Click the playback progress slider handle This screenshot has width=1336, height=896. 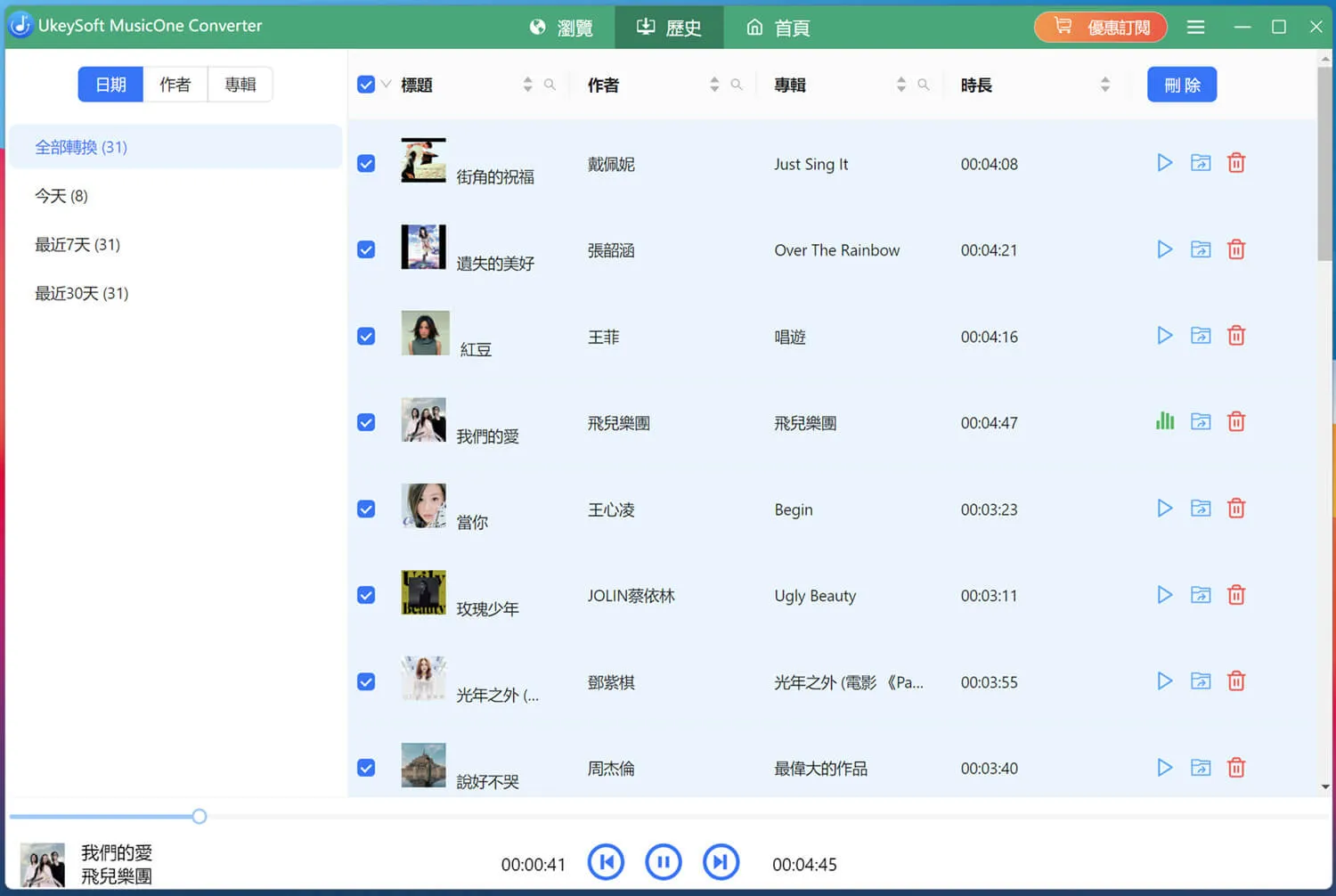point(200,816)
